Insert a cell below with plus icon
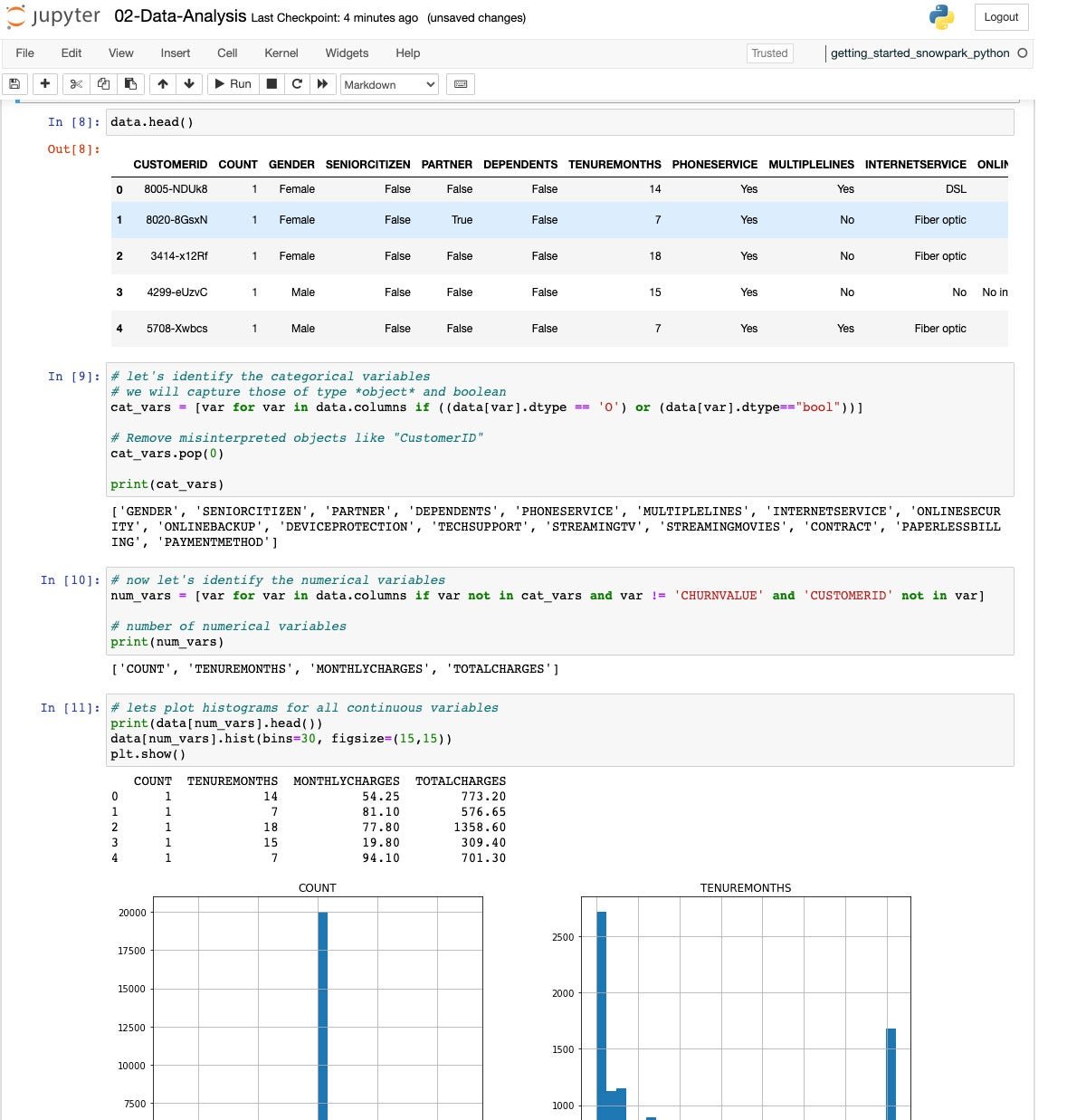The image size is (1086, 1120). (x=44, y=84)
